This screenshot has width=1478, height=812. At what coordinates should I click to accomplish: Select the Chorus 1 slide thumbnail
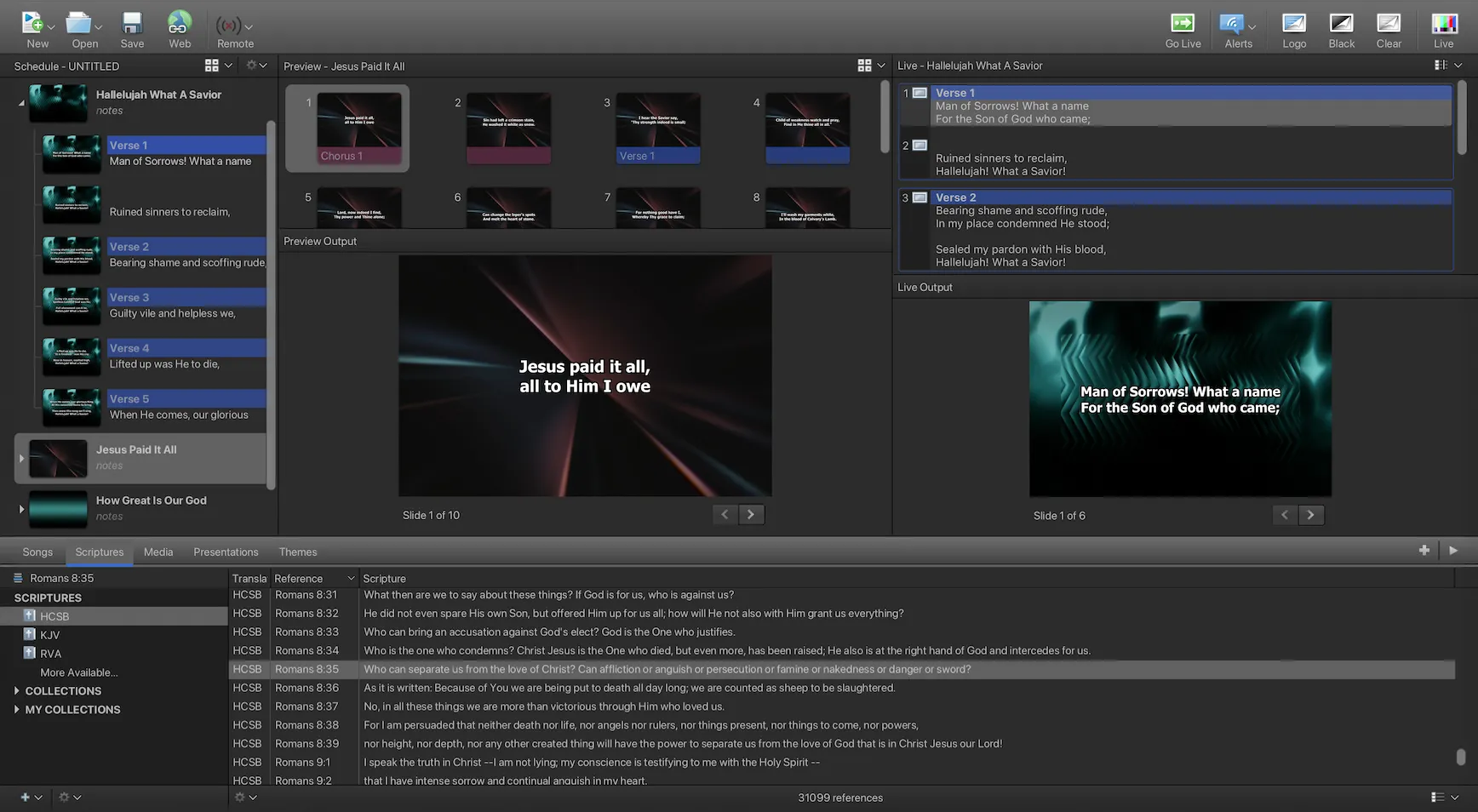[358, 128]
